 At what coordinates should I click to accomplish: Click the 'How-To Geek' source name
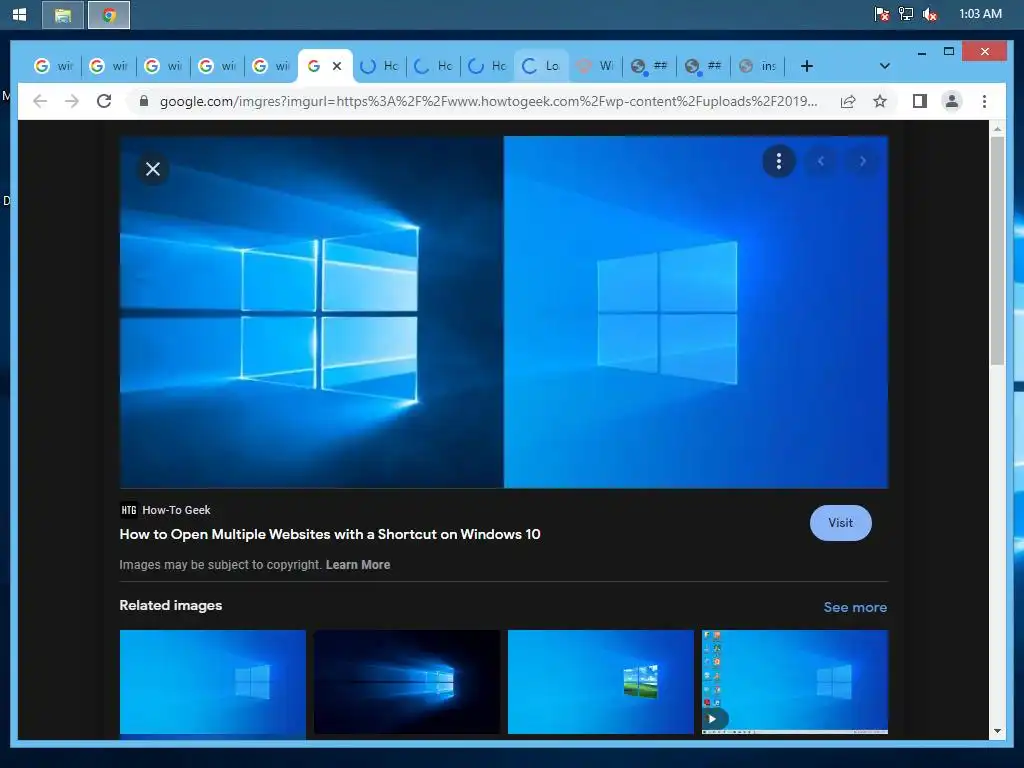coord(176,510)
